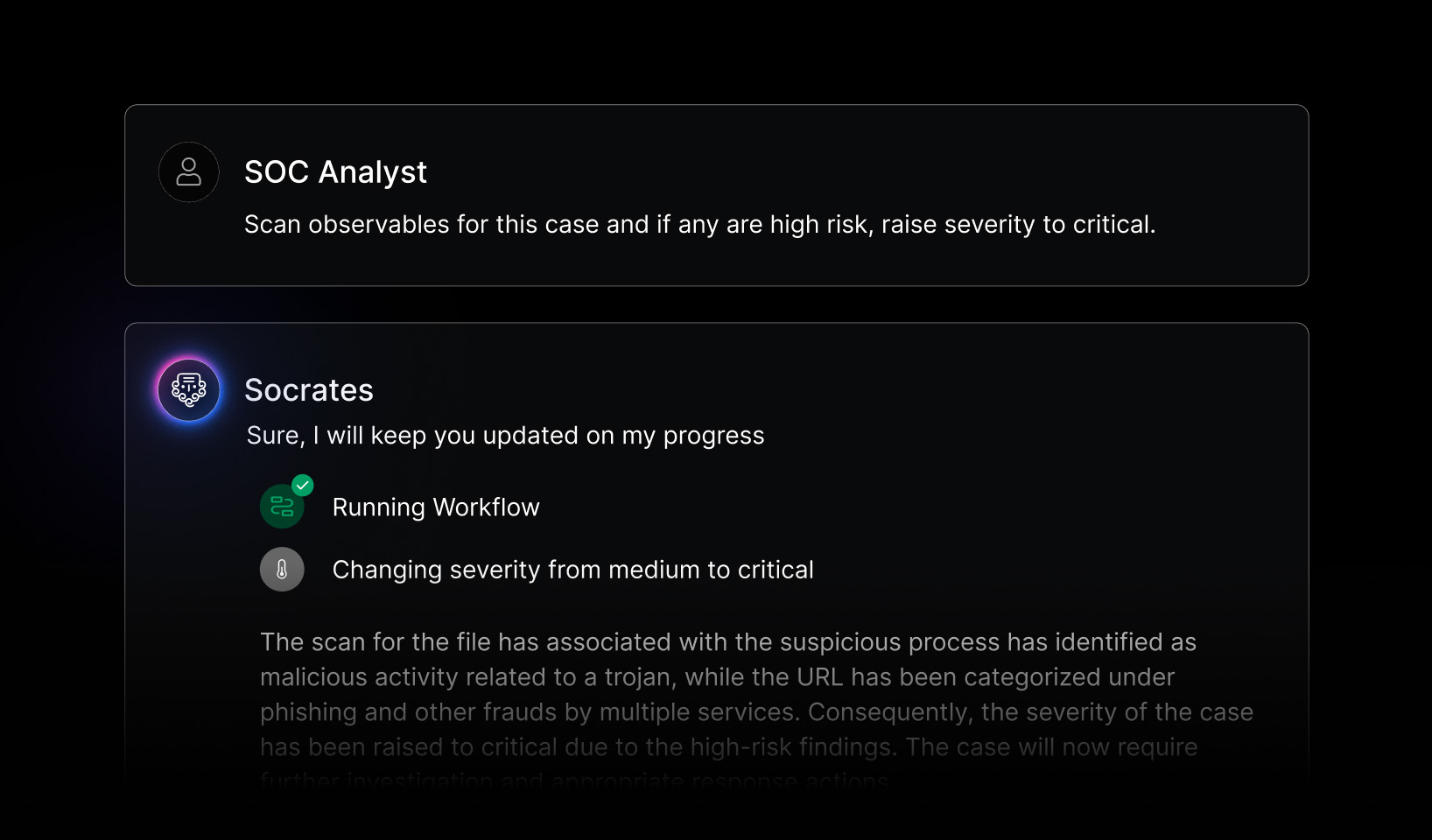The image size is (1432, 840).
Task: Select the "Socrates" name heading
Action: tap(309, 390)
